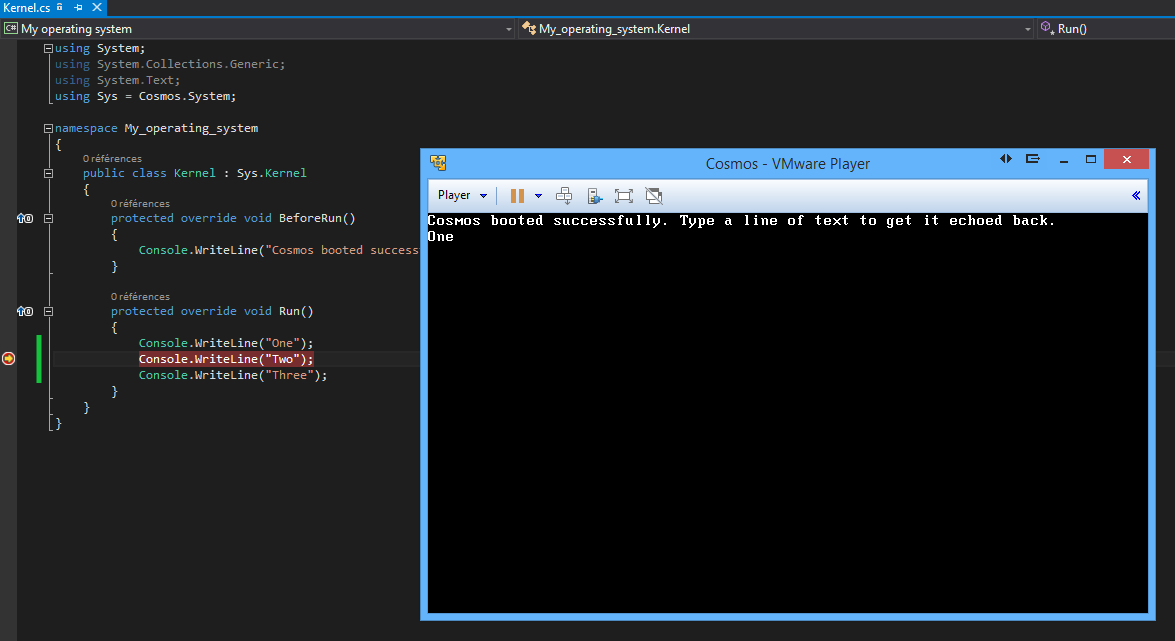Screen dimensions: 1175x641
Task: Open the Player menu in VMware
Action: pos(462,195)
